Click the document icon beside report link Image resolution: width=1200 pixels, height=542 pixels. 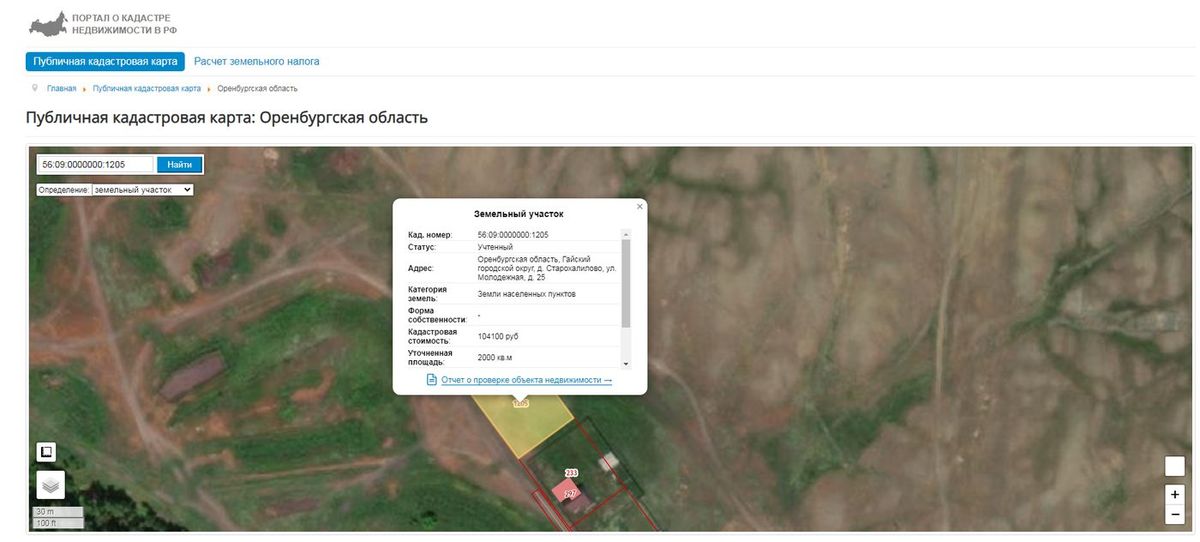[432, 380]
